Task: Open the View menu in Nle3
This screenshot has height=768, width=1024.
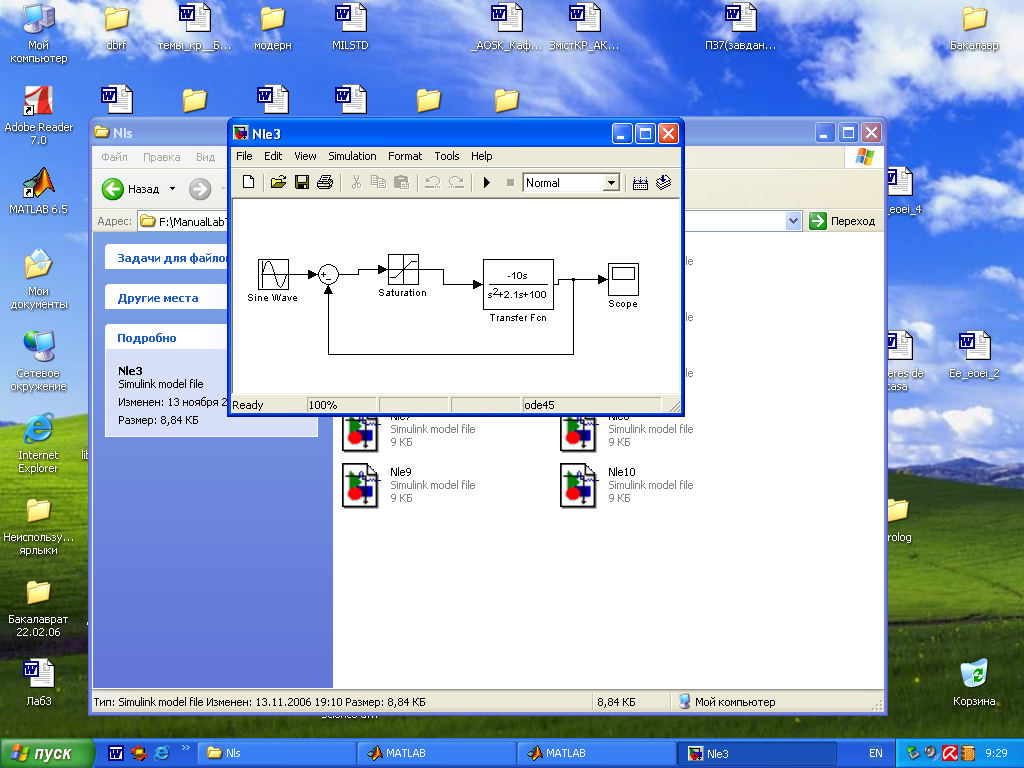Action: pos(305,156)
